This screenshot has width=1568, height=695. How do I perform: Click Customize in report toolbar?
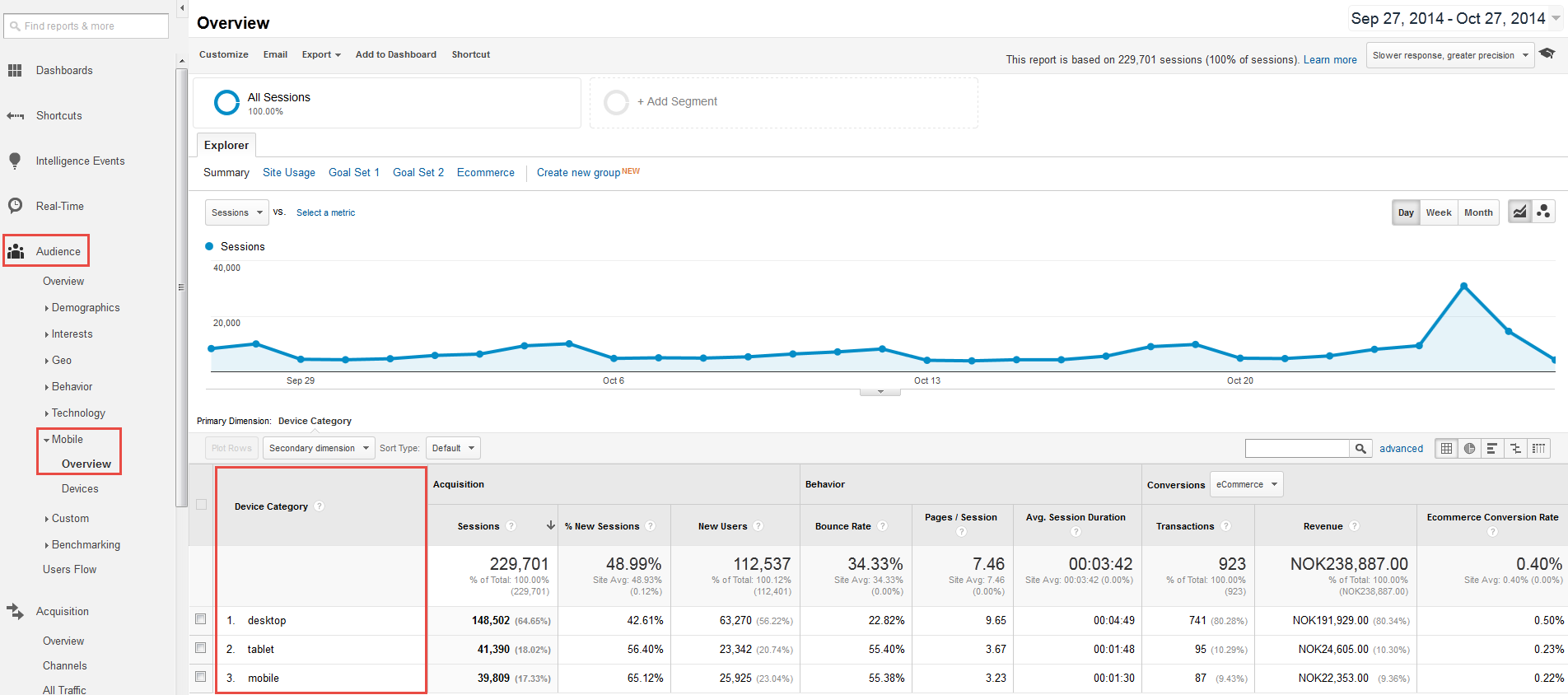pos(224,55)
